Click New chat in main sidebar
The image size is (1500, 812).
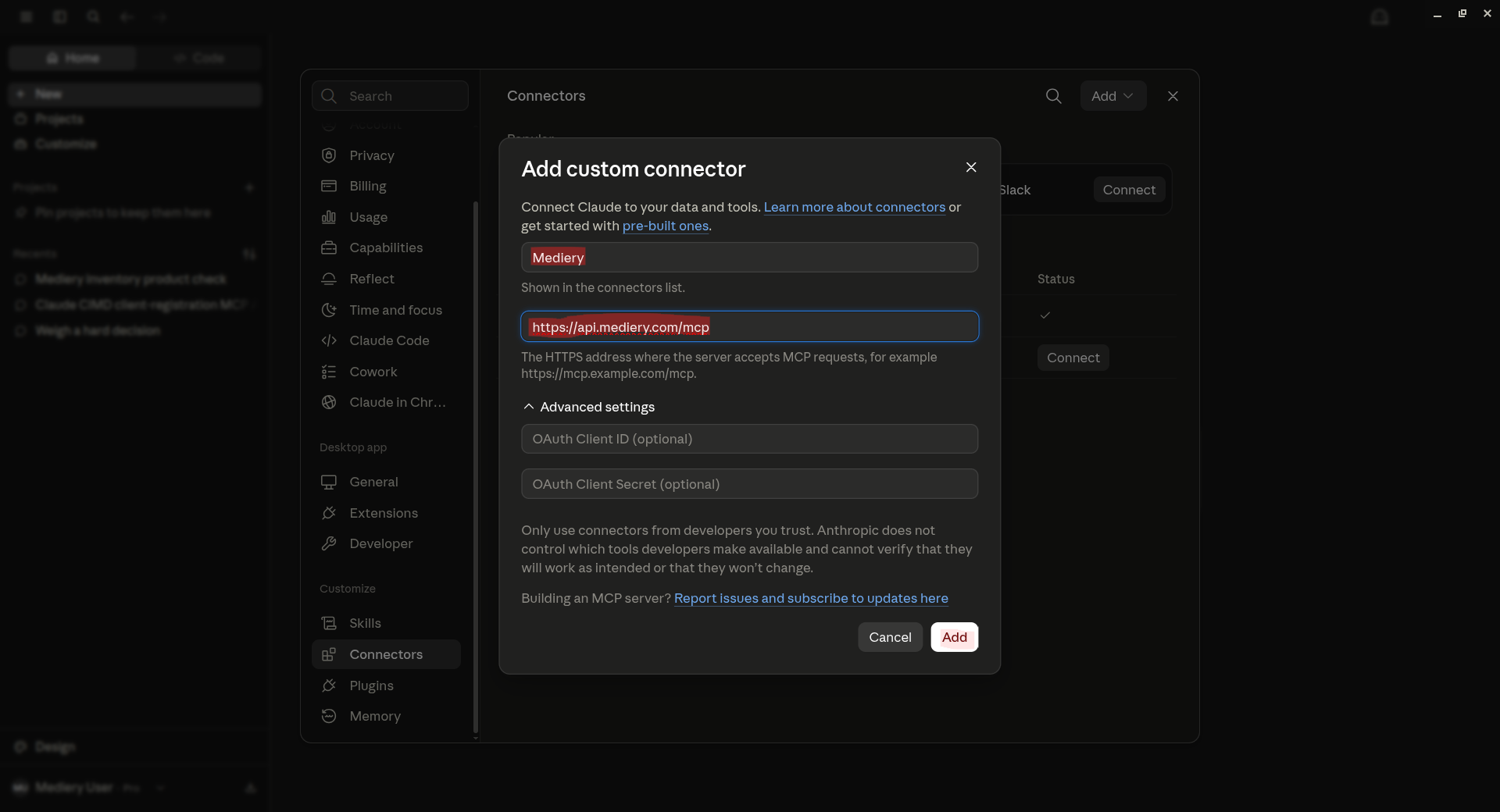(x=134, y=94)
